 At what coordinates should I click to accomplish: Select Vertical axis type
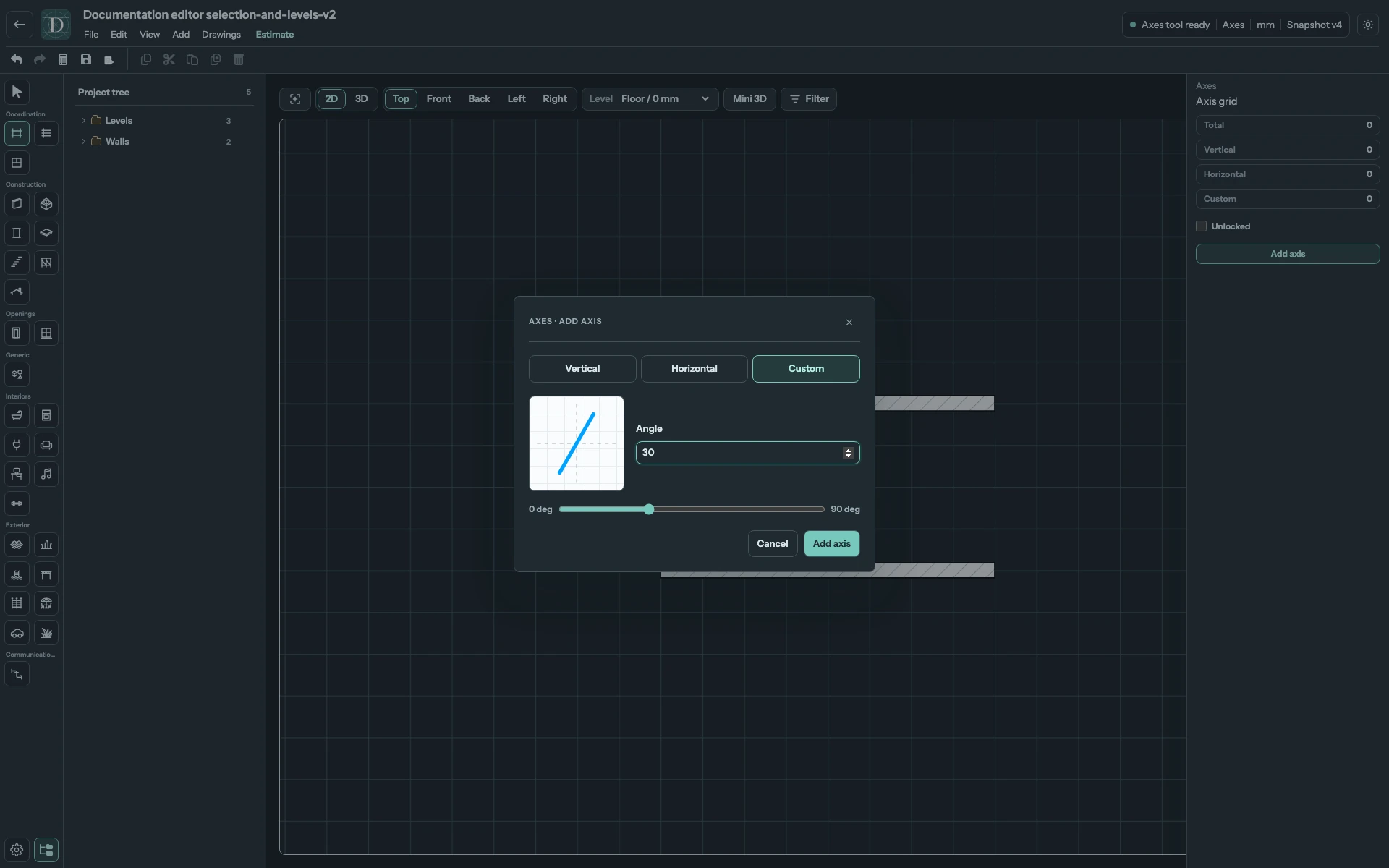pos(582,369)
